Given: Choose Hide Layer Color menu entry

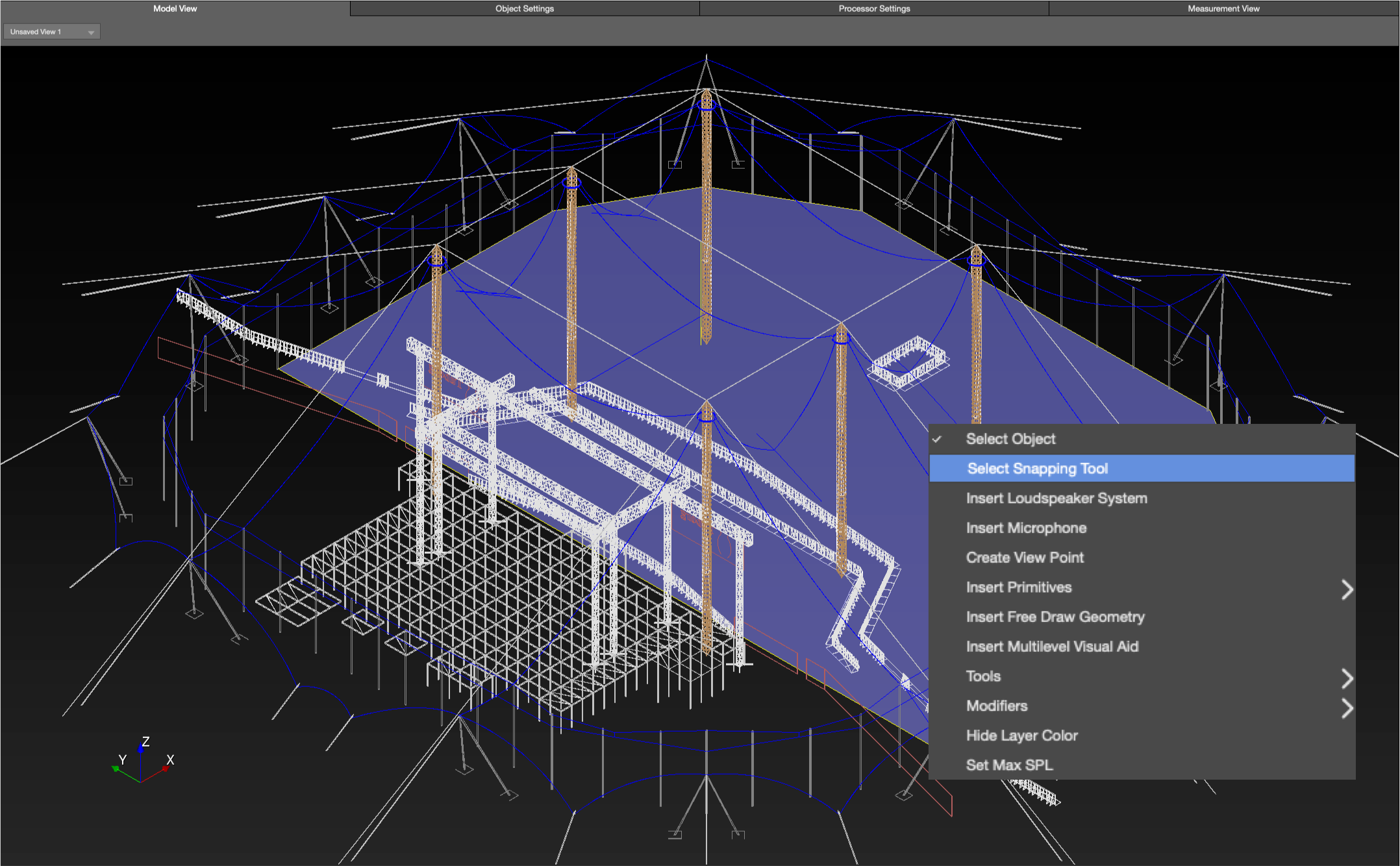Looking at the screenshot, I should [x=1142, y=736].
